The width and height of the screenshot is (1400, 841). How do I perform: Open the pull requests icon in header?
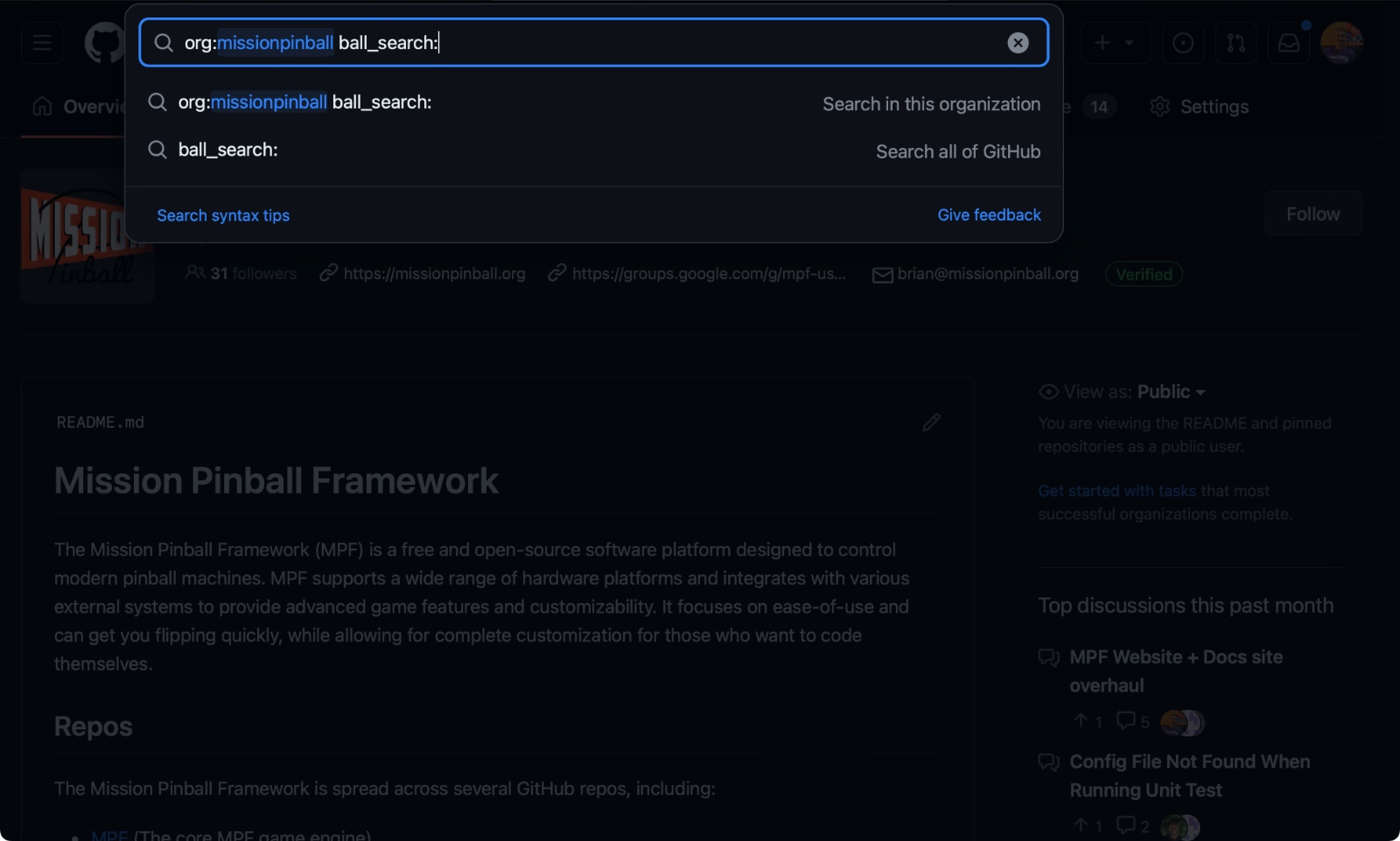click(x=1235, y=43)
